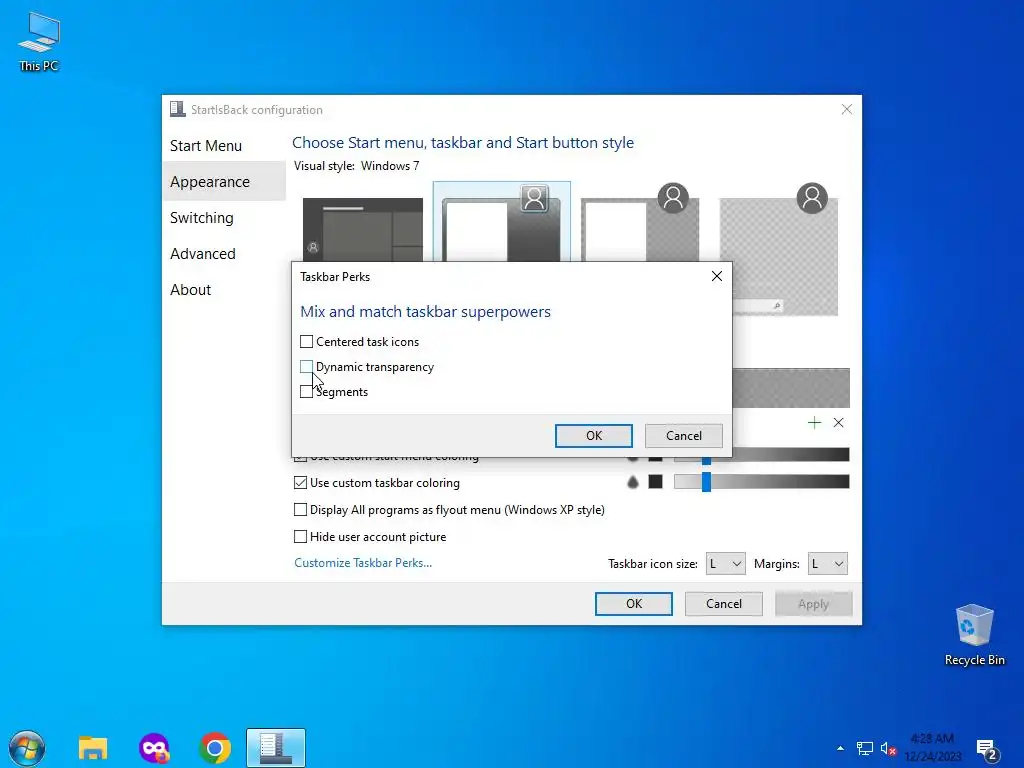Open the Recycle Bin desktop icon

point(974,635)
